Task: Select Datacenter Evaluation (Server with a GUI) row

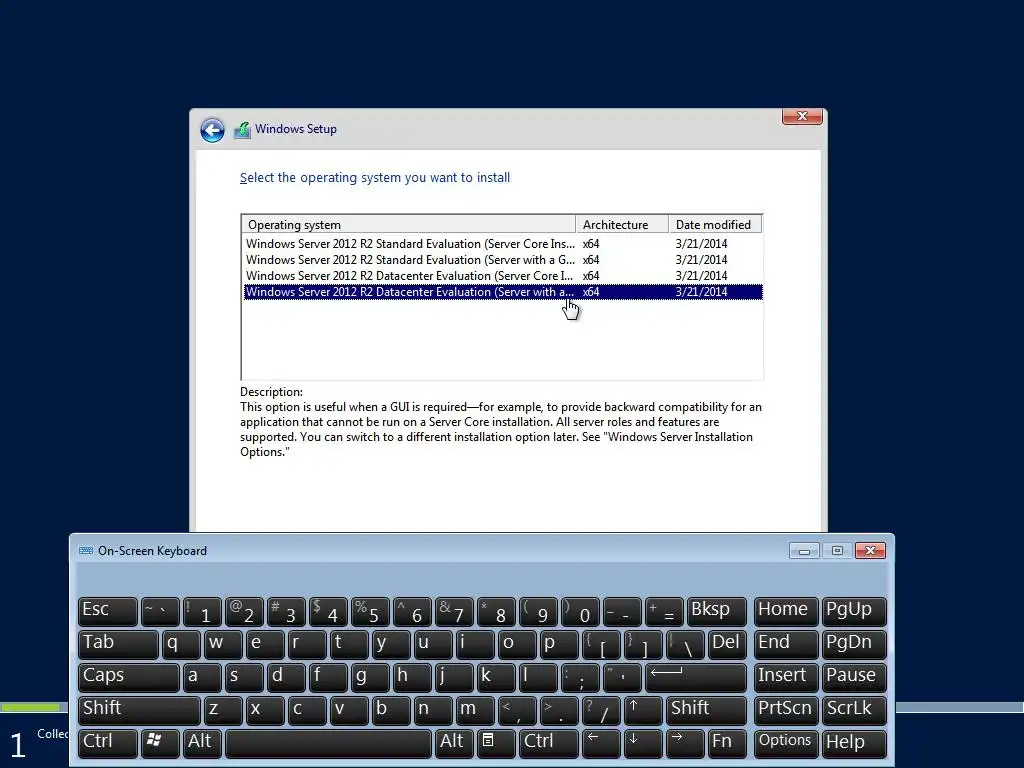Action: [x=502, y=292]
